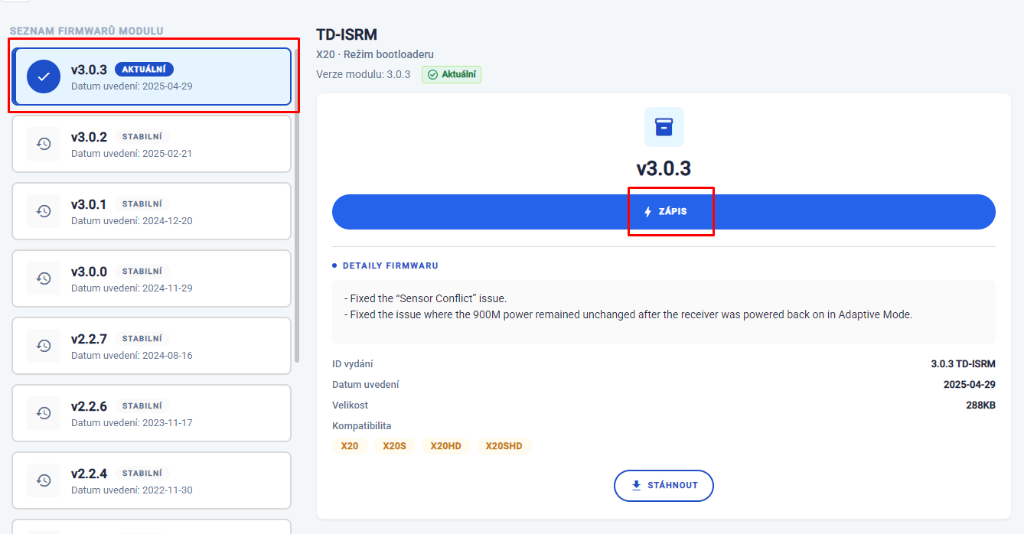This screenshot has height=534, width=1024.
Task: Click the history icon for v3.0.0
Action: coord(44,278)
